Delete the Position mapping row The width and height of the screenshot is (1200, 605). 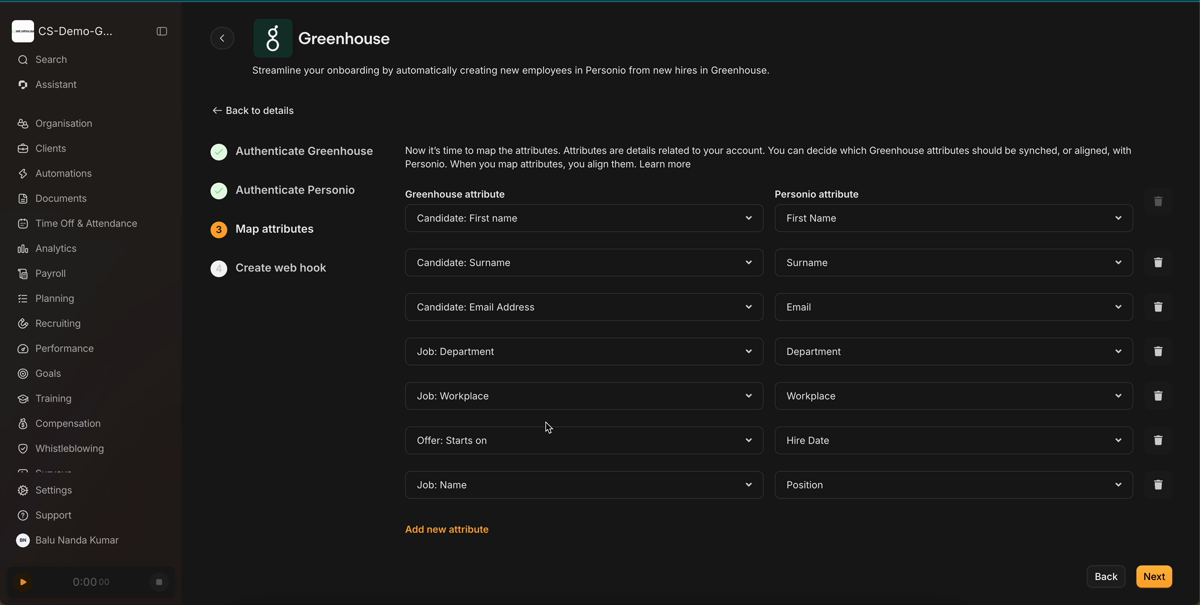(1158, 485)
